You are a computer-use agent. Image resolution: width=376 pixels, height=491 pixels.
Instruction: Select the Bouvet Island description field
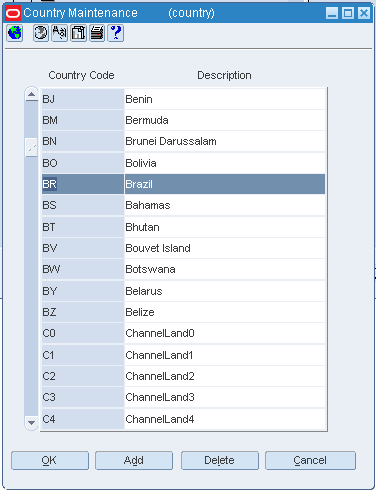click(225, 248)
